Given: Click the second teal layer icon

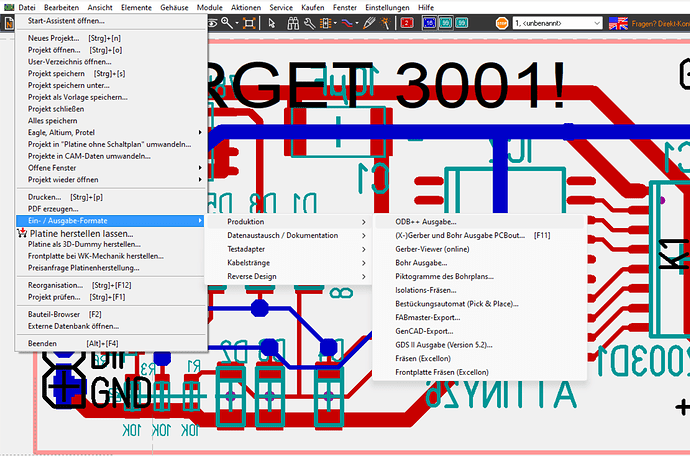Looking at the screenshot, I should 461,23.
